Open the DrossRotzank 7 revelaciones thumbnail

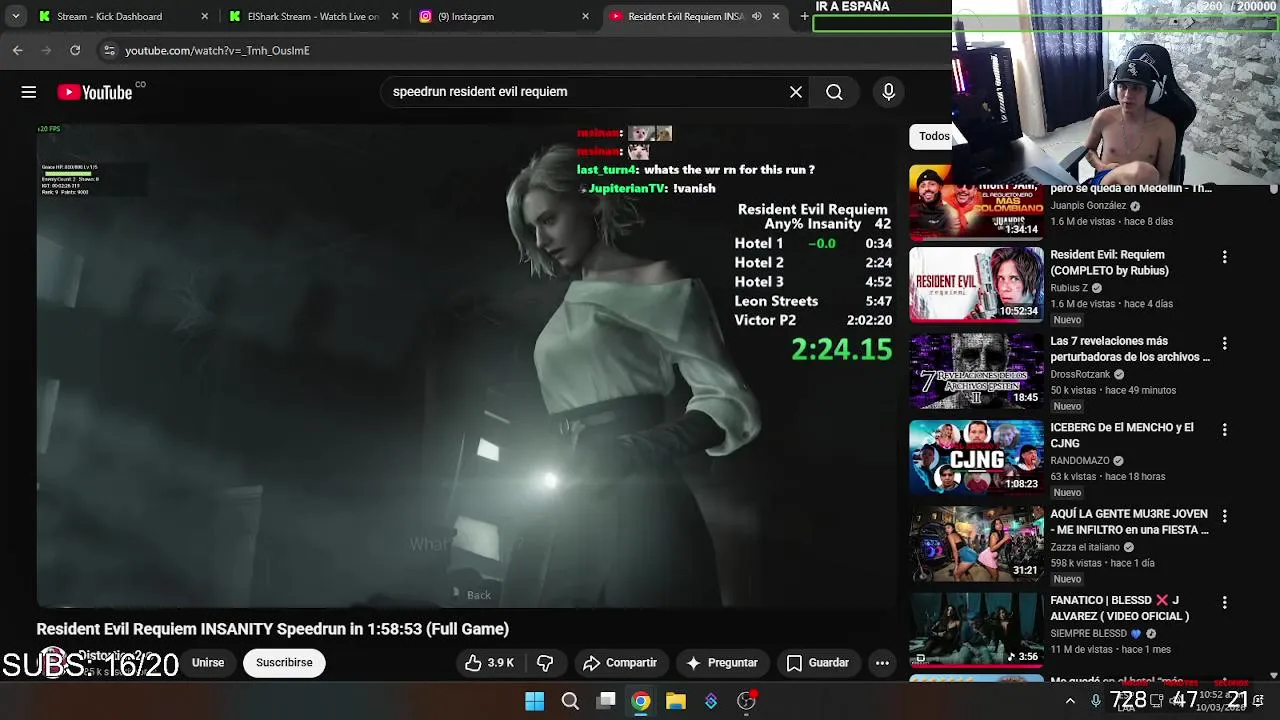pos(976,371)
